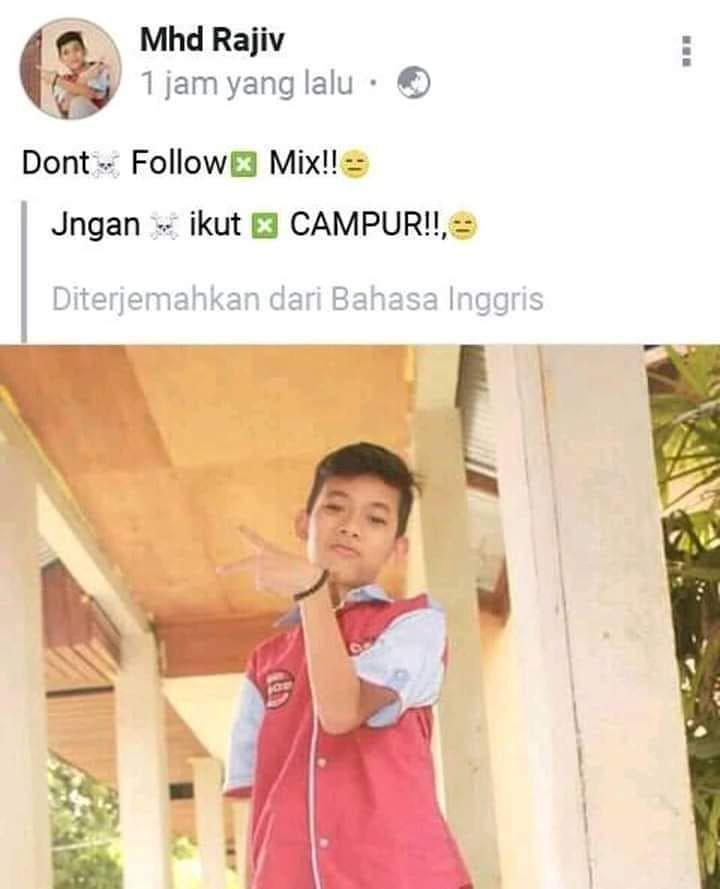Image resolution: width=720 pixels, height=889 pixels.
Task: Open Mhd Rajiv's profile picture avatar
Action: click(70, 69)
